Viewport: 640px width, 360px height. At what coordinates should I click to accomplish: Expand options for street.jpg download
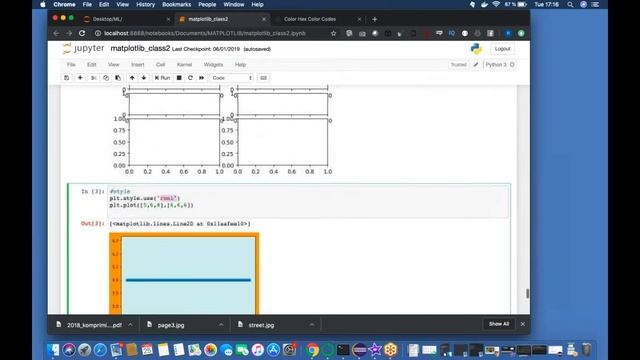coord(311,324)
